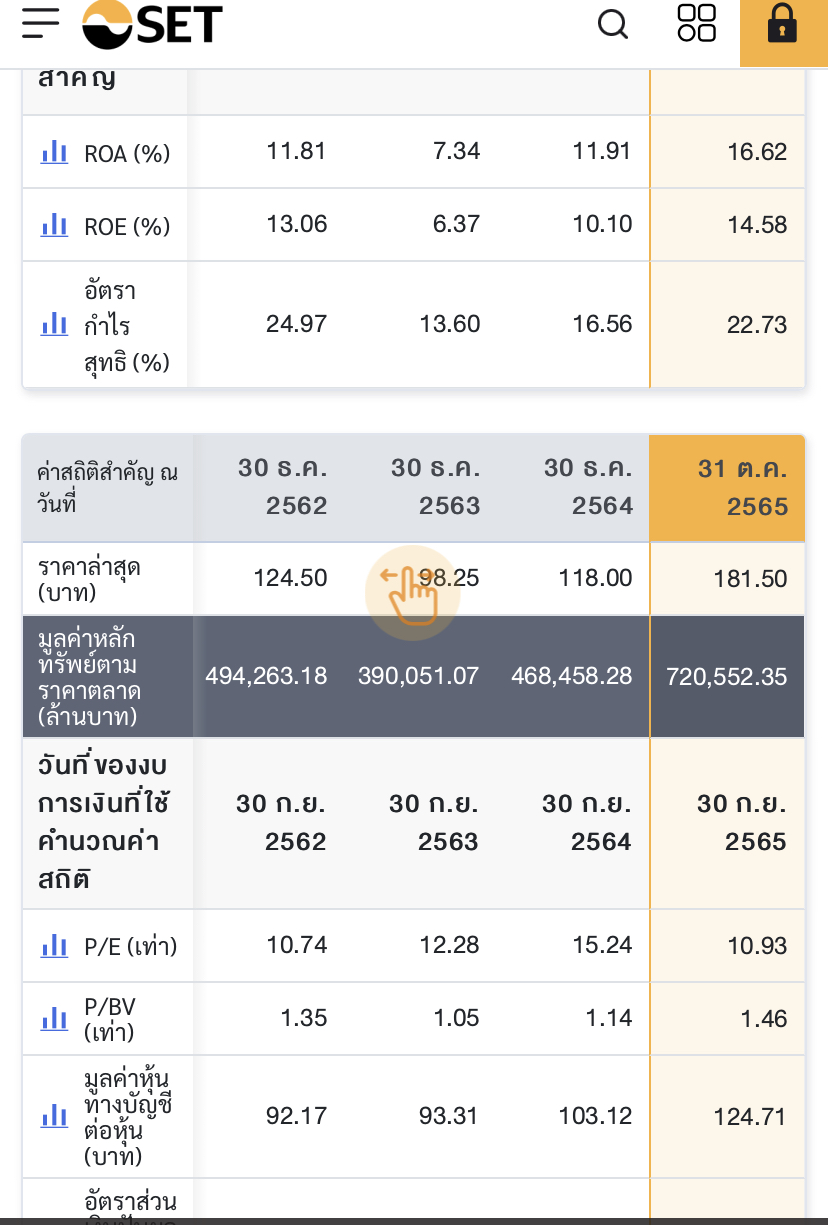Open the P/BV (เท่า) chart icon
The width and height of the screenshot is (828, 1225).
coord(54,1018)
